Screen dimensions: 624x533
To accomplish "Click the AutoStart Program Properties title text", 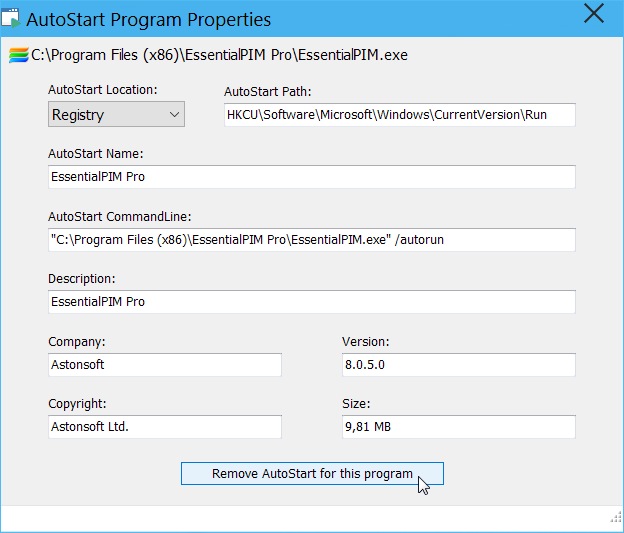I will click(x=148, y=20).
